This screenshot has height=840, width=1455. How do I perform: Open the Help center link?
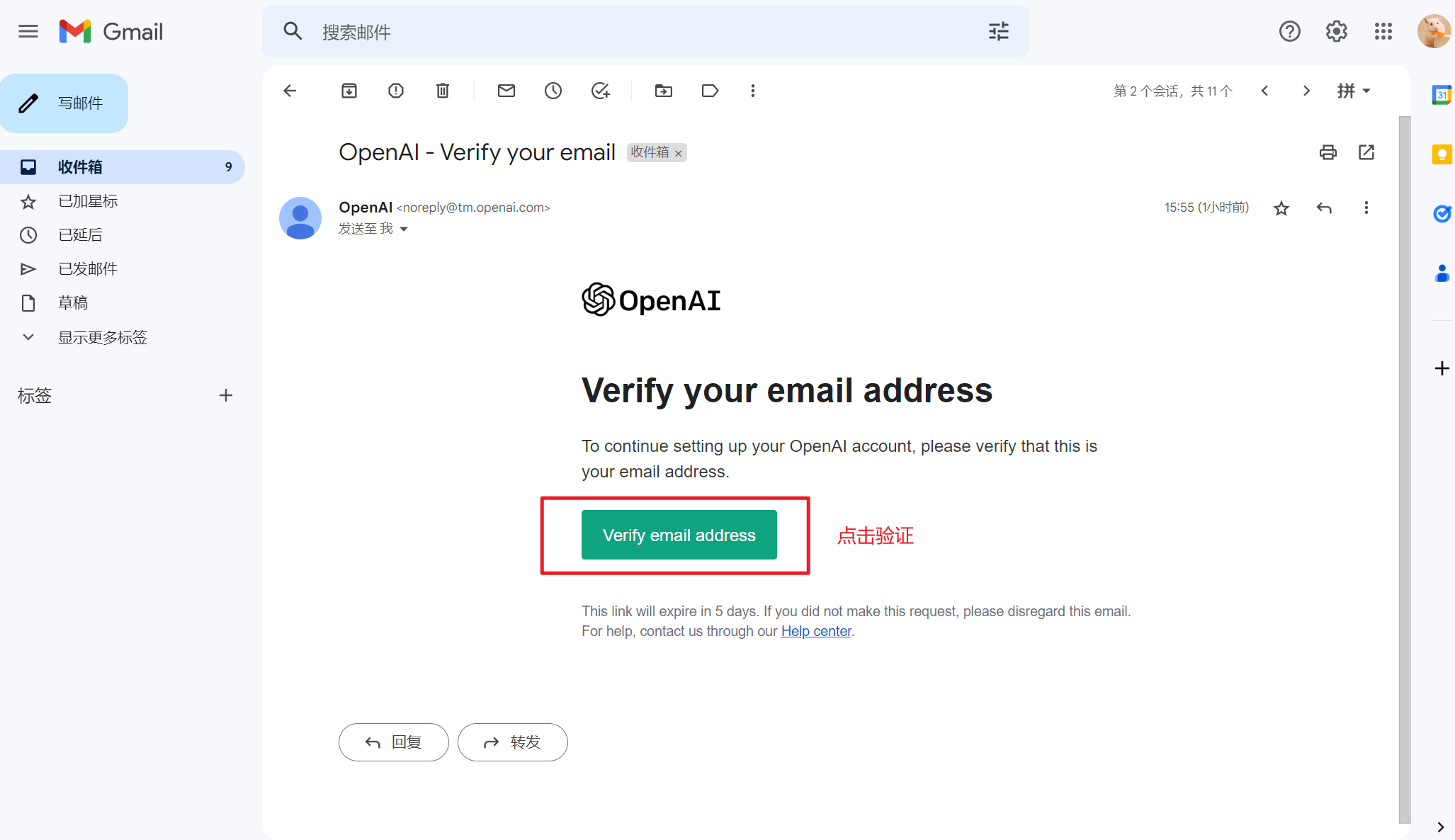tap(815, 630)
